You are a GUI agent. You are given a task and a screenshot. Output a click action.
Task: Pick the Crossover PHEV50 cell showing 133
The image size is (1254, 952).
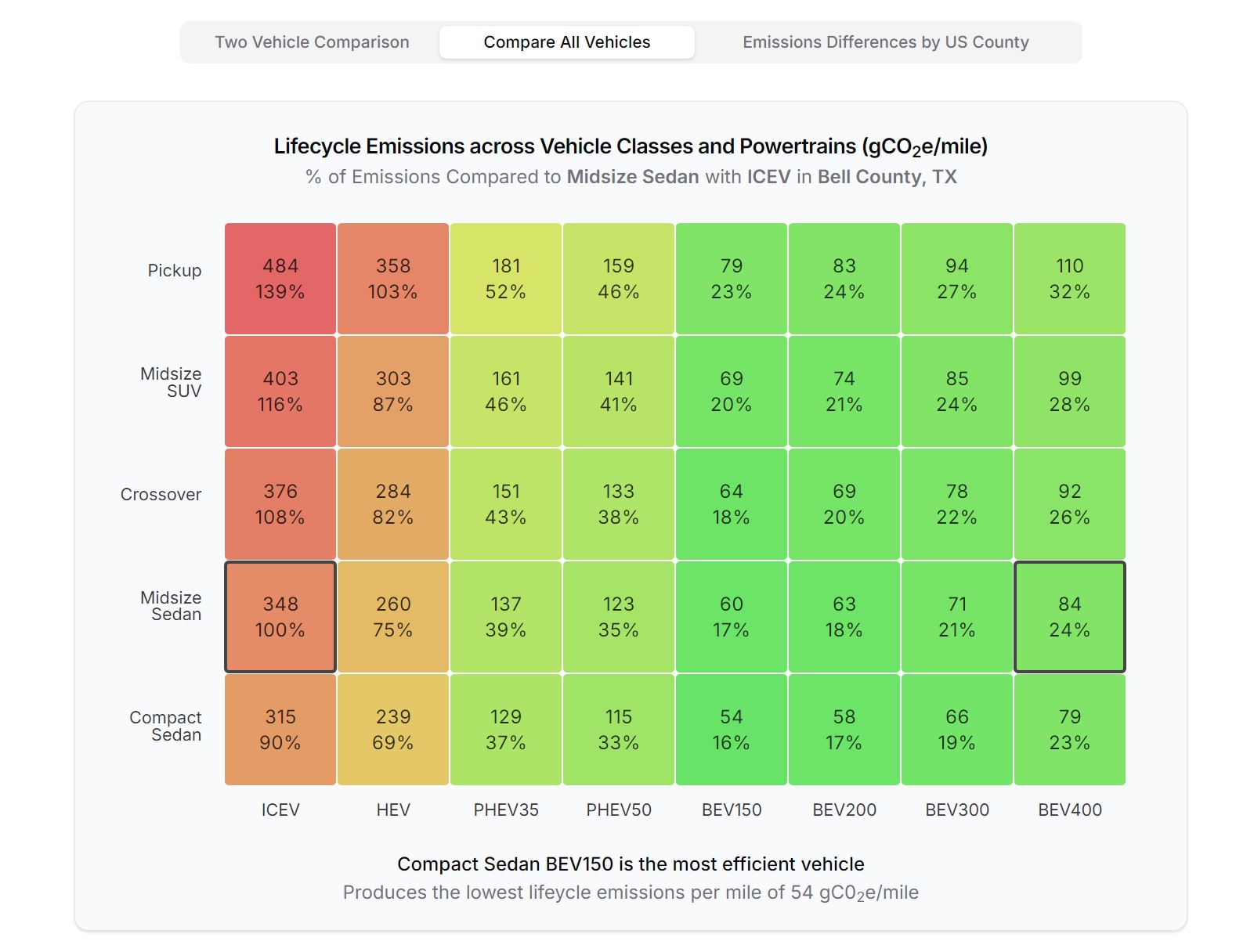coord(619,504)
